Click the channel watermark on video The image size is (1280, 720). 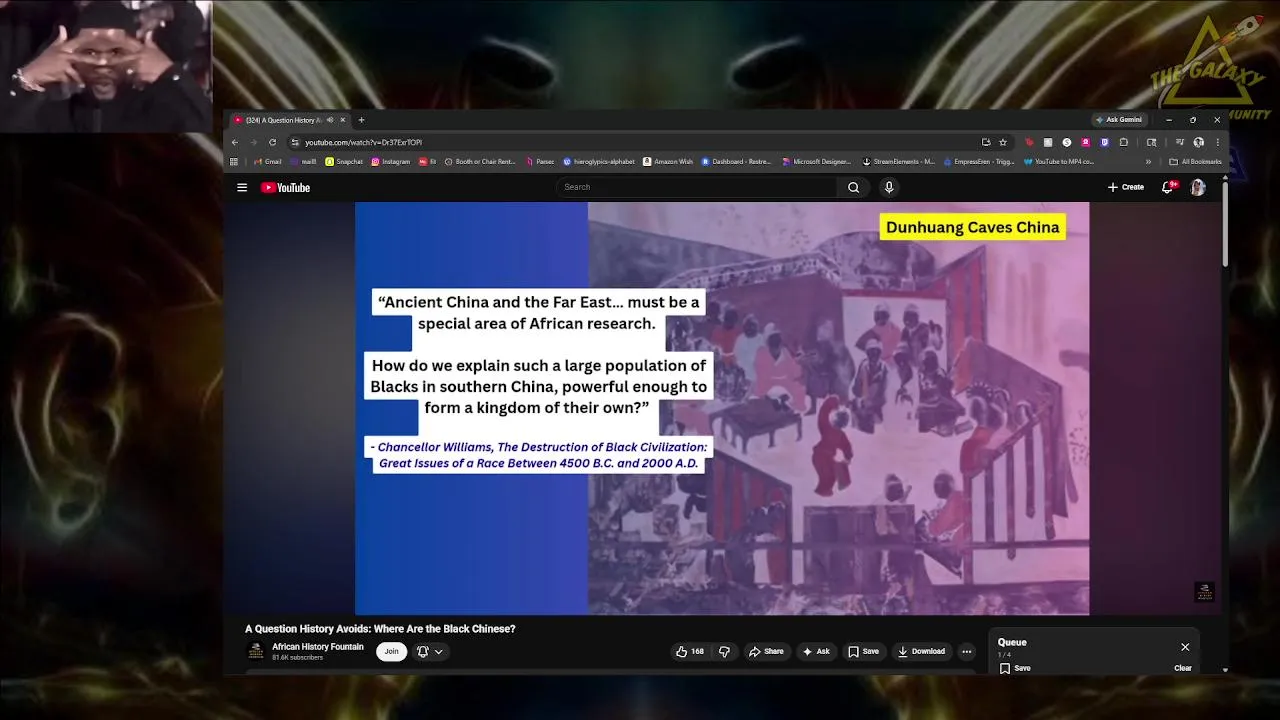pyautogui.click(x=1204, y=592)
